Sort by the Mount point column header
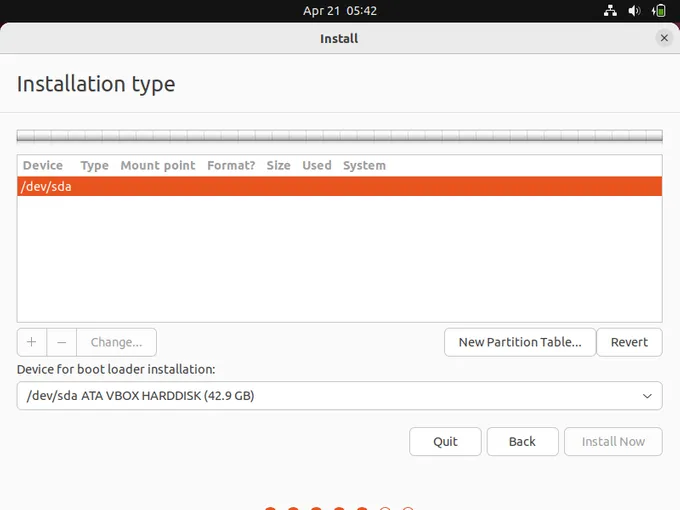Image resolution: width=680 pixels, height=510 pixels. click(x=158, y=165)
